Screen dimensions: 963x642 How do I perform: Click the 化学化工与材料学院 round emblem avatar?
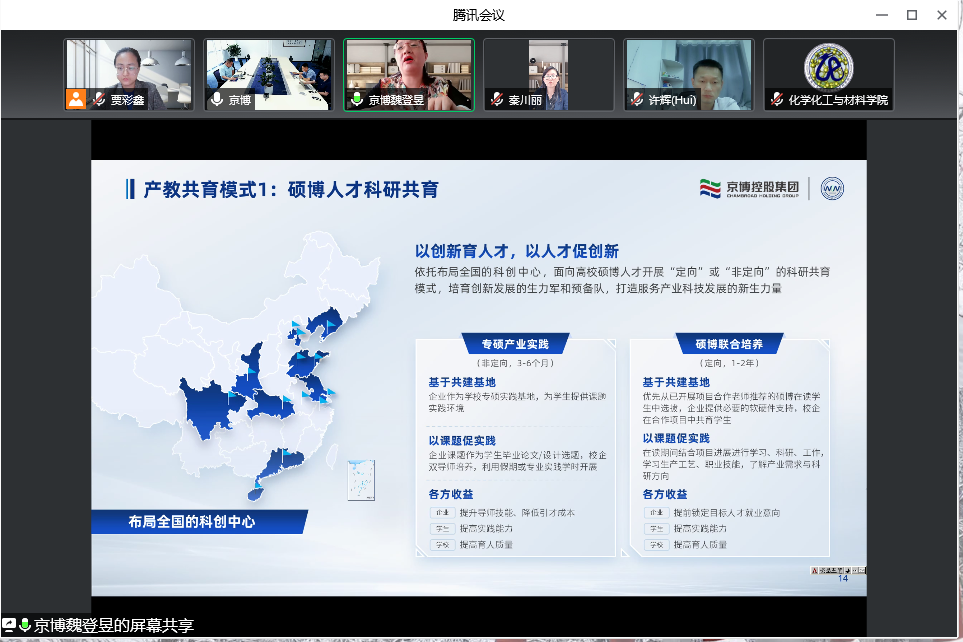(829, 67)
